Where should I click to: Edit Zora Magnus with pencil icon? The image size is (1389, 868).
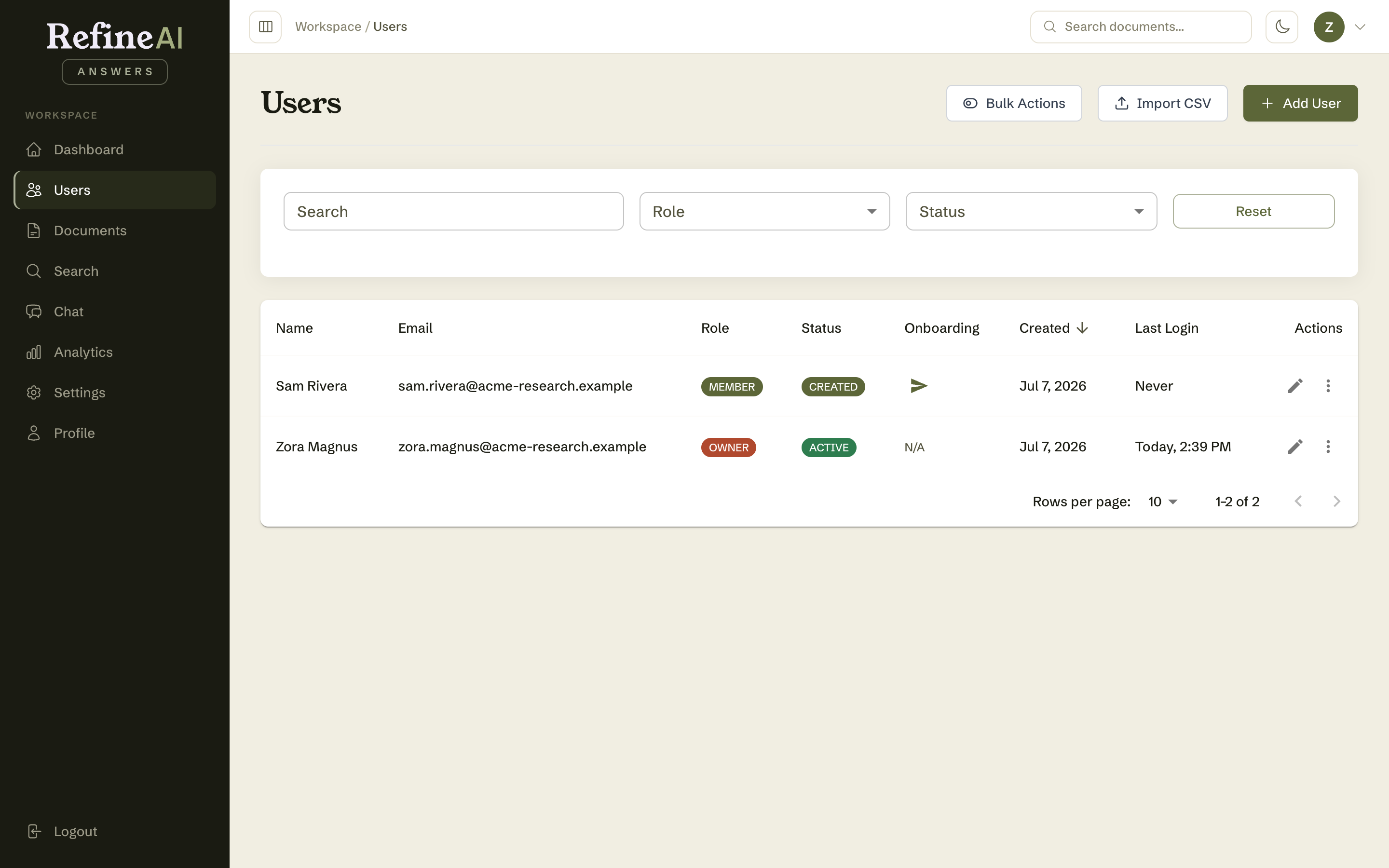[1295, 447]
